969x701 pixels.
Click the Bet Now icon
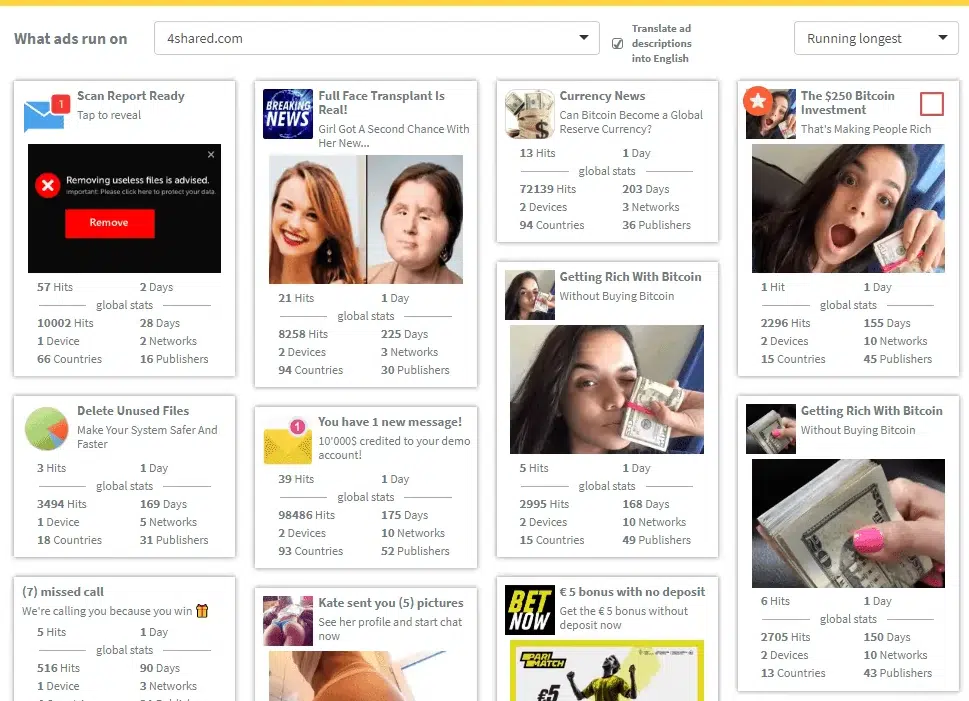529,609
